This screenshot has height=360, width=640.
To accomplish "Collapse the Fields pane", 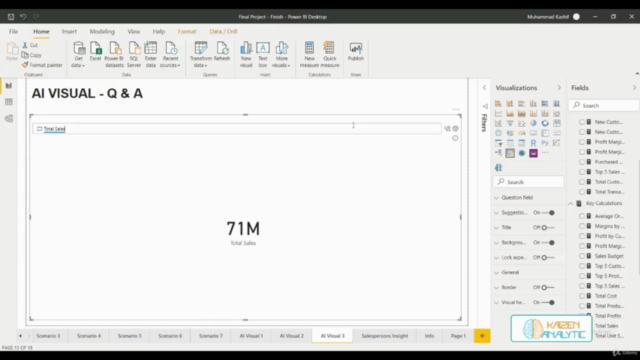I will (634, 88).
